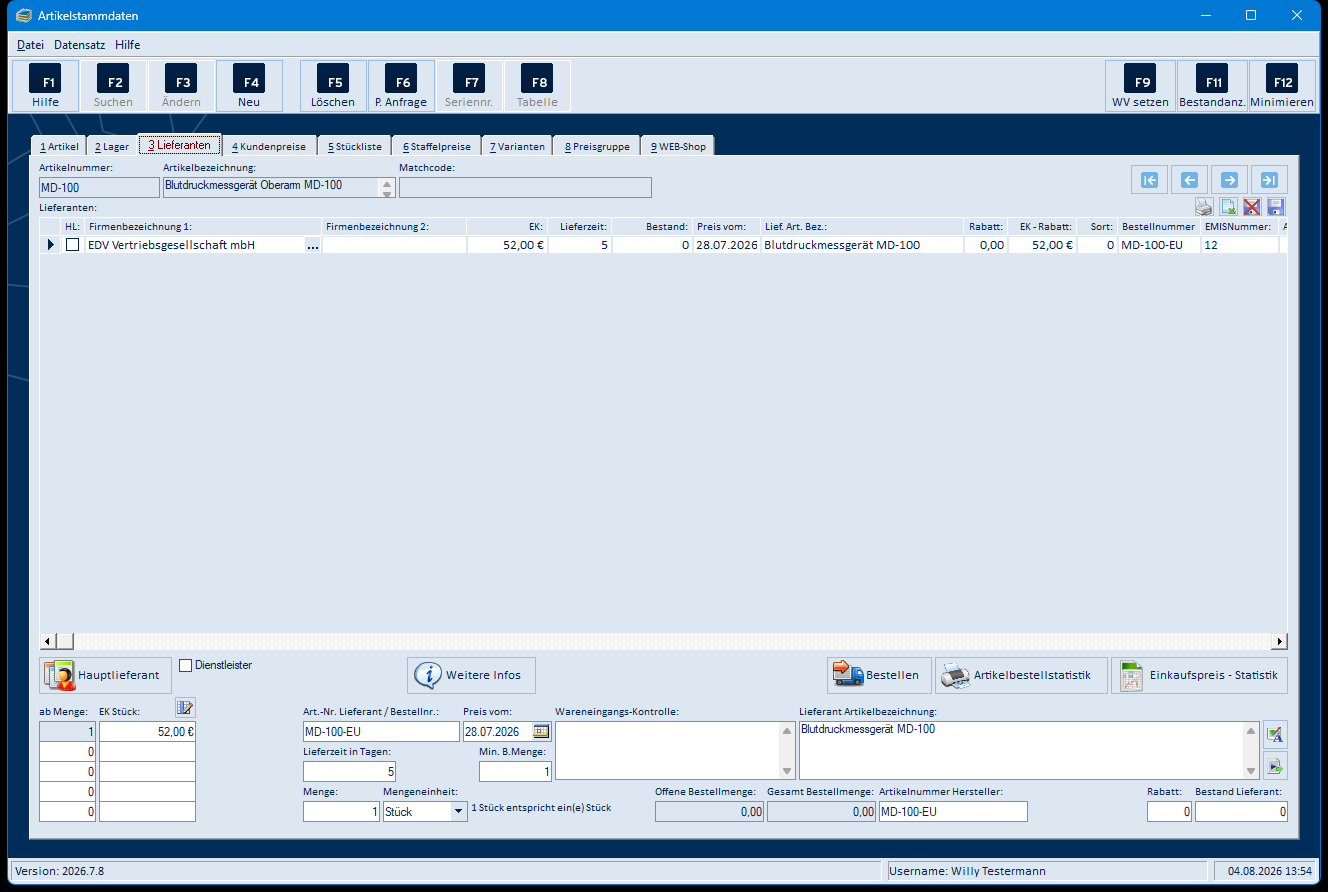Print the supplier list via printer icon
The image size is (1328, 892).
click(1204, 207)
